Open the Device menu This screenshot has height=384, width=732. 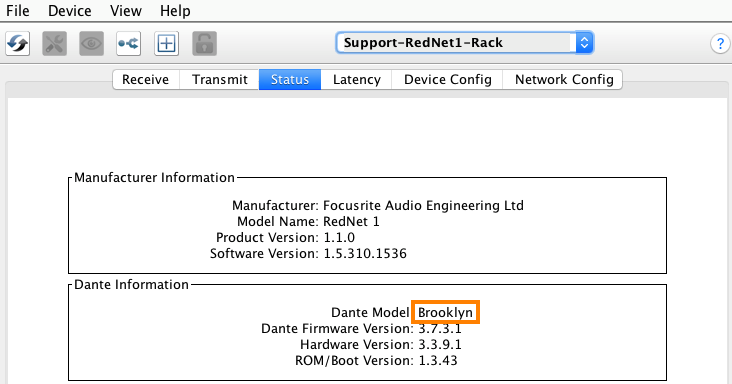pyautogui.click(x=70, y=11)
